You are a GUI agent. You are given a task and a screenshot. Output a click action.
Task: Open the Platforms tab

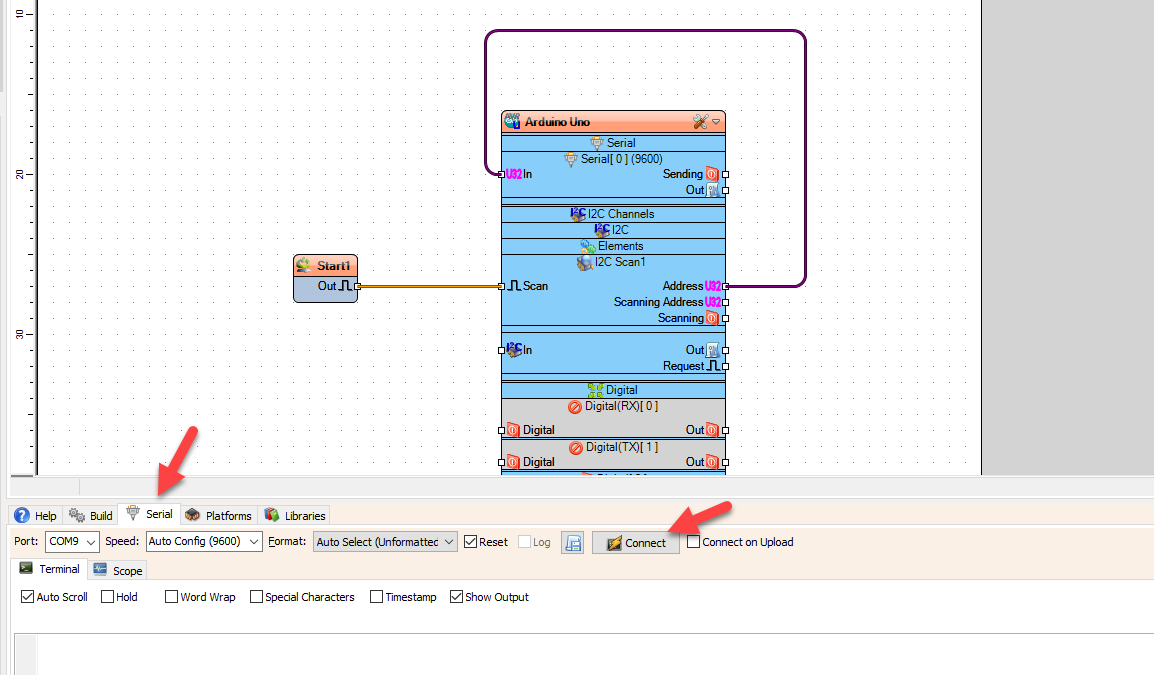[x=218, y=515]
